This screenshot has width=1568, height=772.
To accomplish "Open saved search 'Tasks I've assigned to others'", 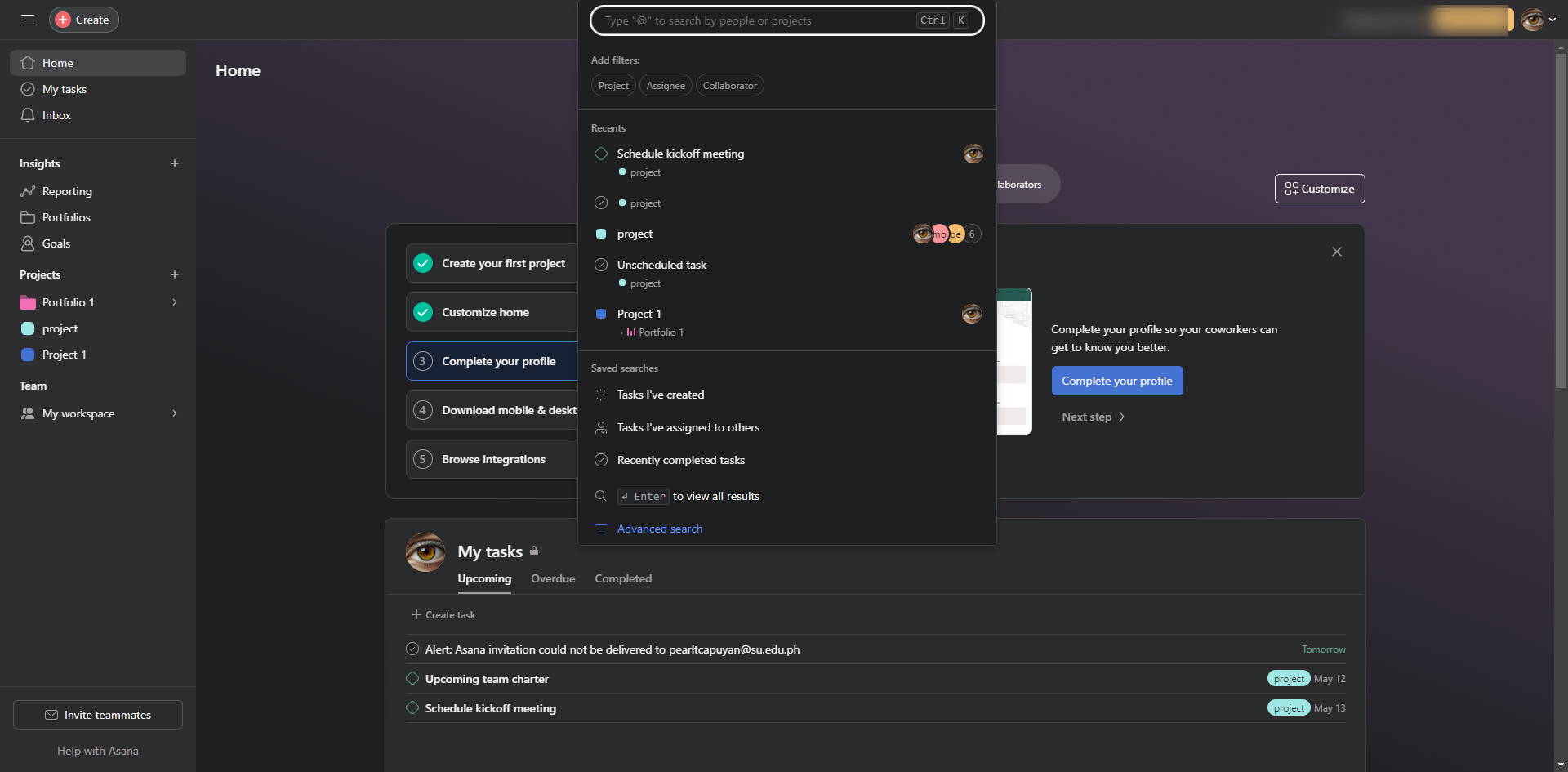I will pos(787,427).
